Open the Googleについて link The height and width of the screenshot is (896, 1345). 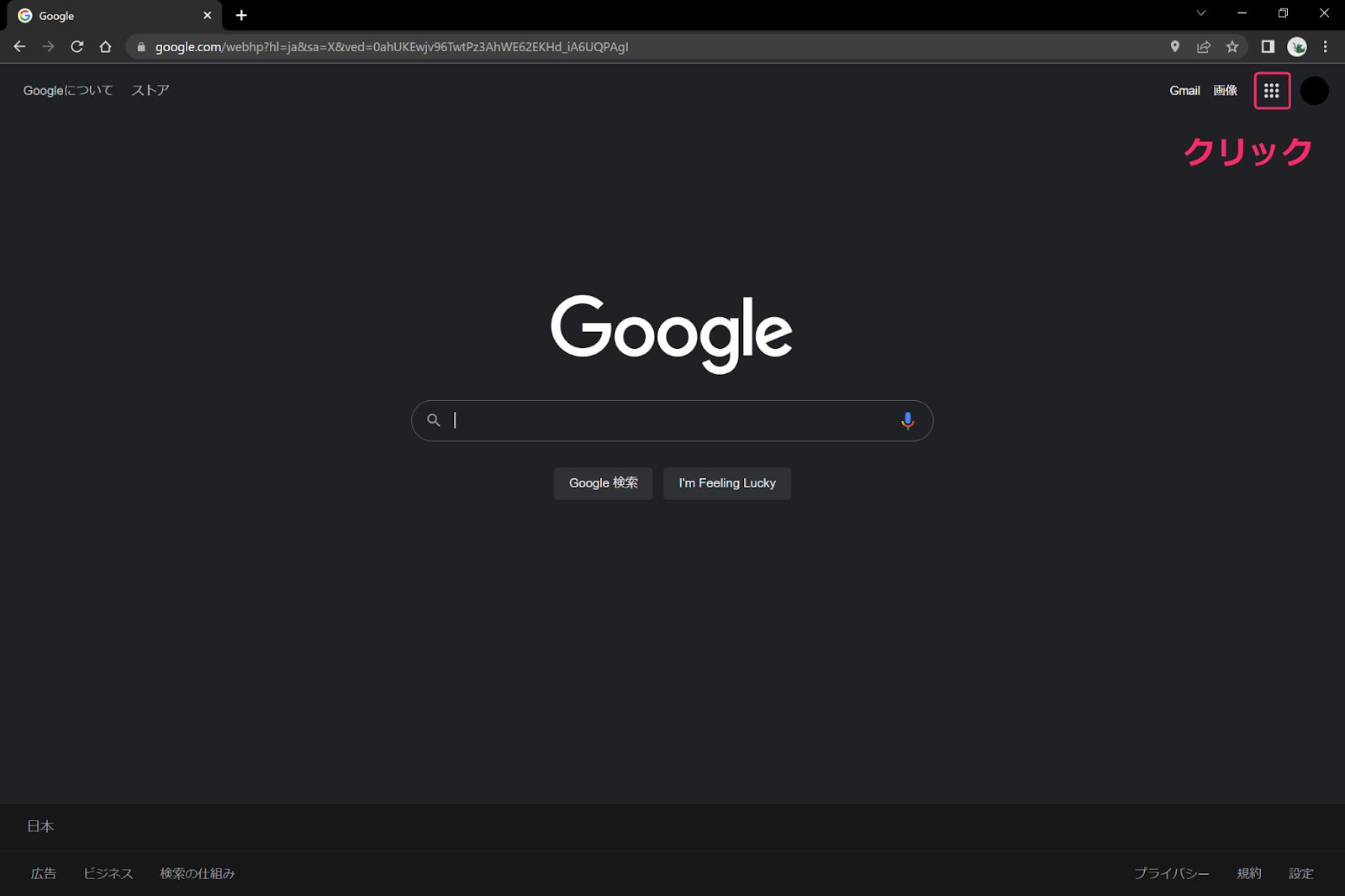68,91
